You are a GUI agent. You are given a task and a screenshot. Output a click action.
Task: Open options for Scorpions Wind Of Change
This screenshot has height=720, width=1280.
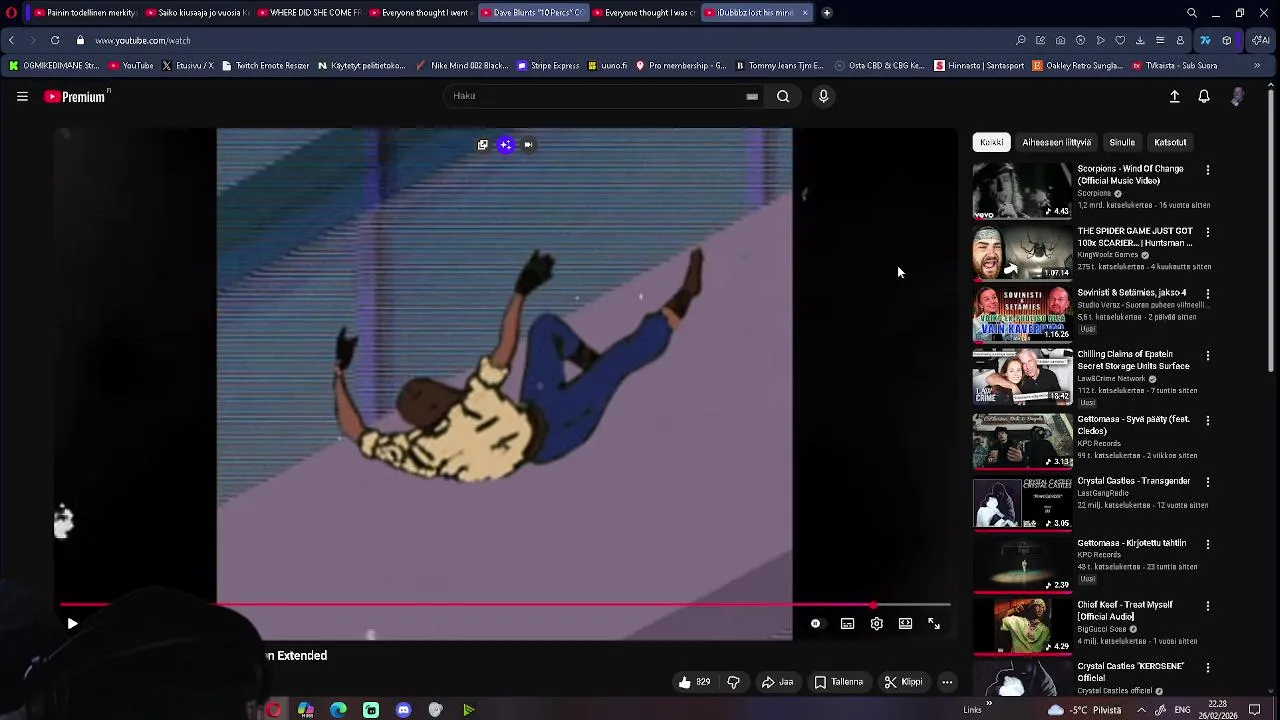[1208, 170]
